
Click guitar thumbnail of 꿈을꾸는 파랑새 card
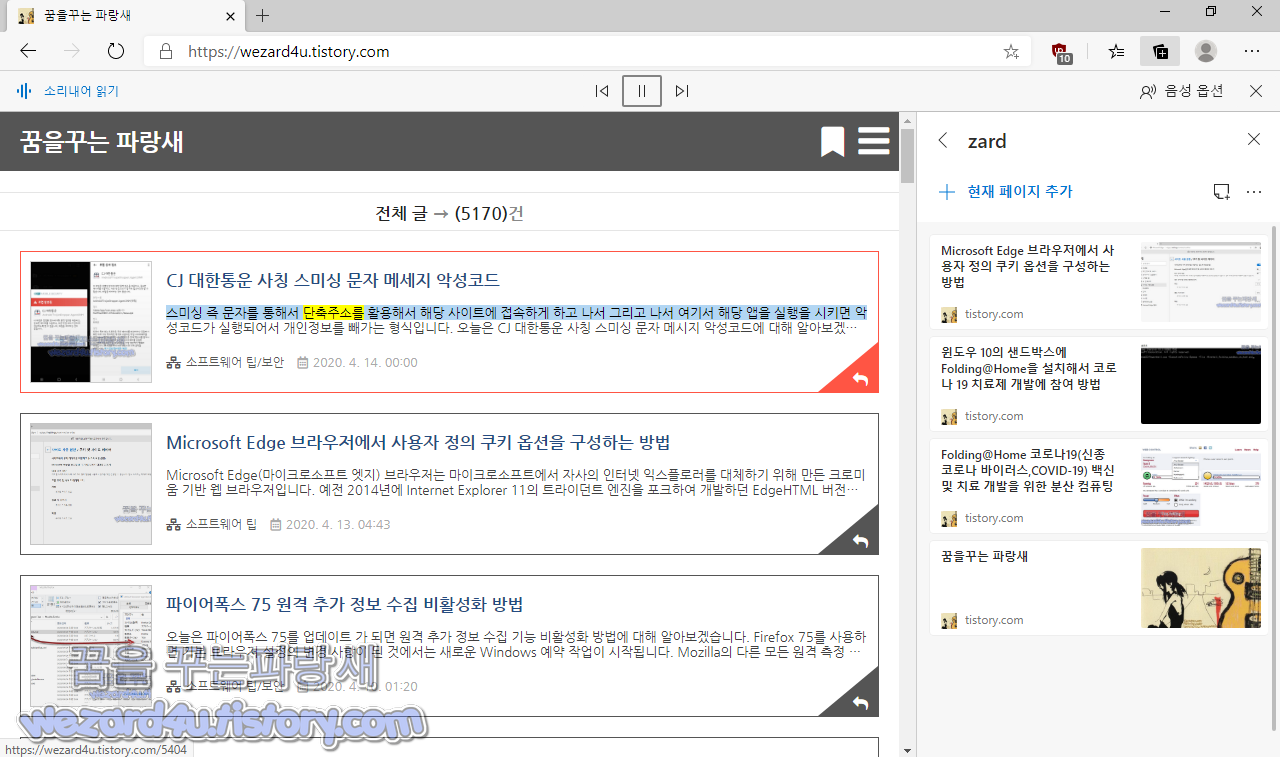click(x=1201, y=588)
